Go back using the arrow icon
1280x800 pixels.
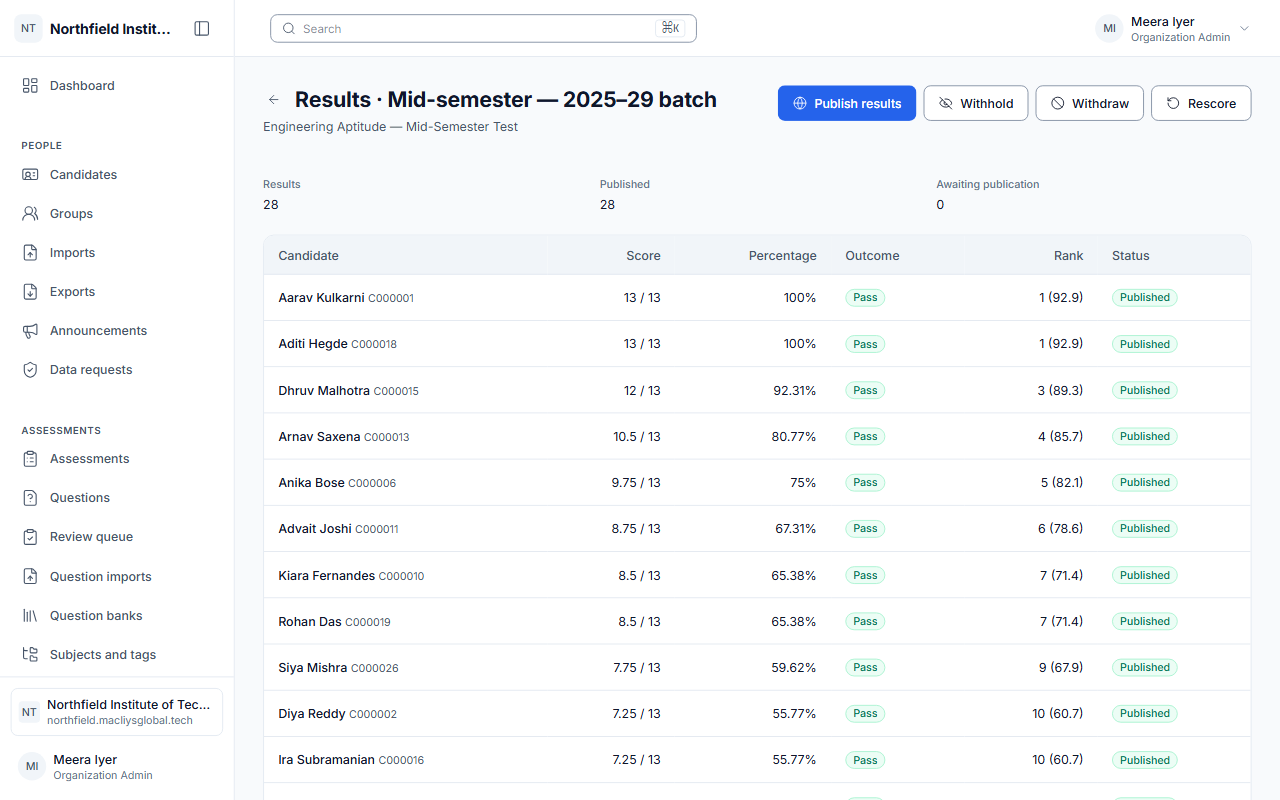pyautogui.click(x=273, y=100)
